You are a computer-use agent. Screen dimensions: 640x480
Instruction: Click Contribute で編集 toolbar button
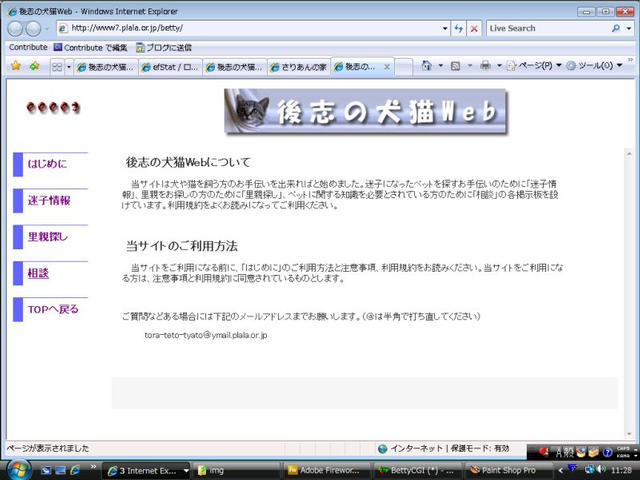(x=90, y=47)
